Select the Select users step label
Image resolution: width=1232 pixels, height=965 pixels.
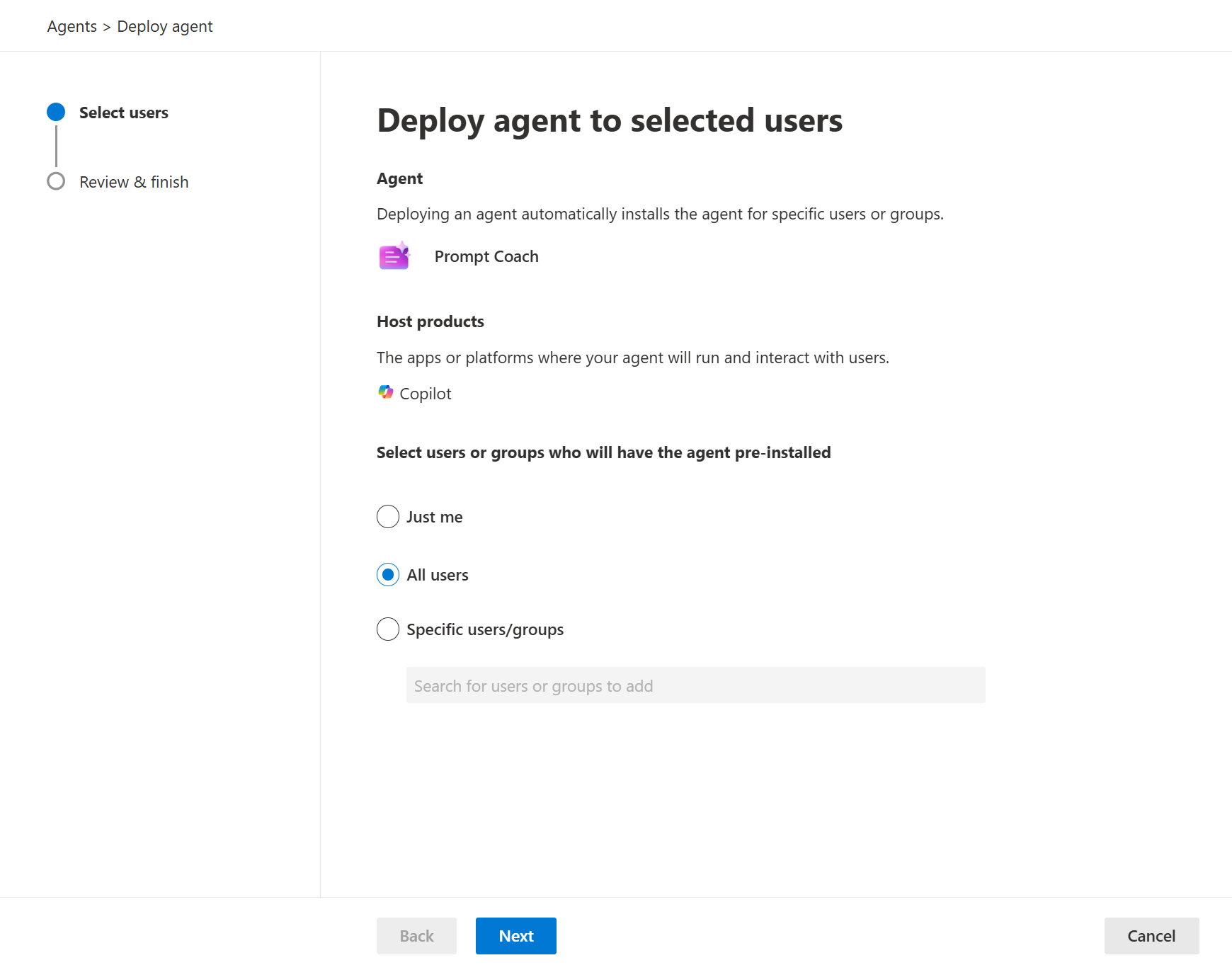(x=123, y=112)
